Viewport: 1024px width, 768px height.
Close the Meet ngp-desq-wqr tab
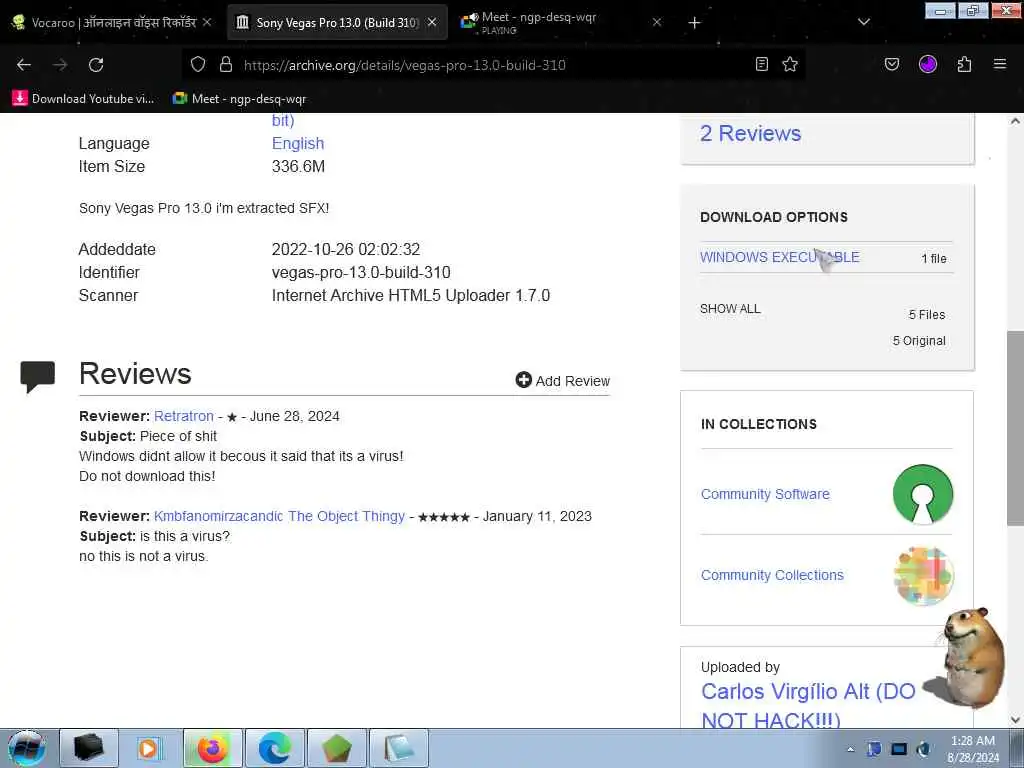[x=657, y=22]
